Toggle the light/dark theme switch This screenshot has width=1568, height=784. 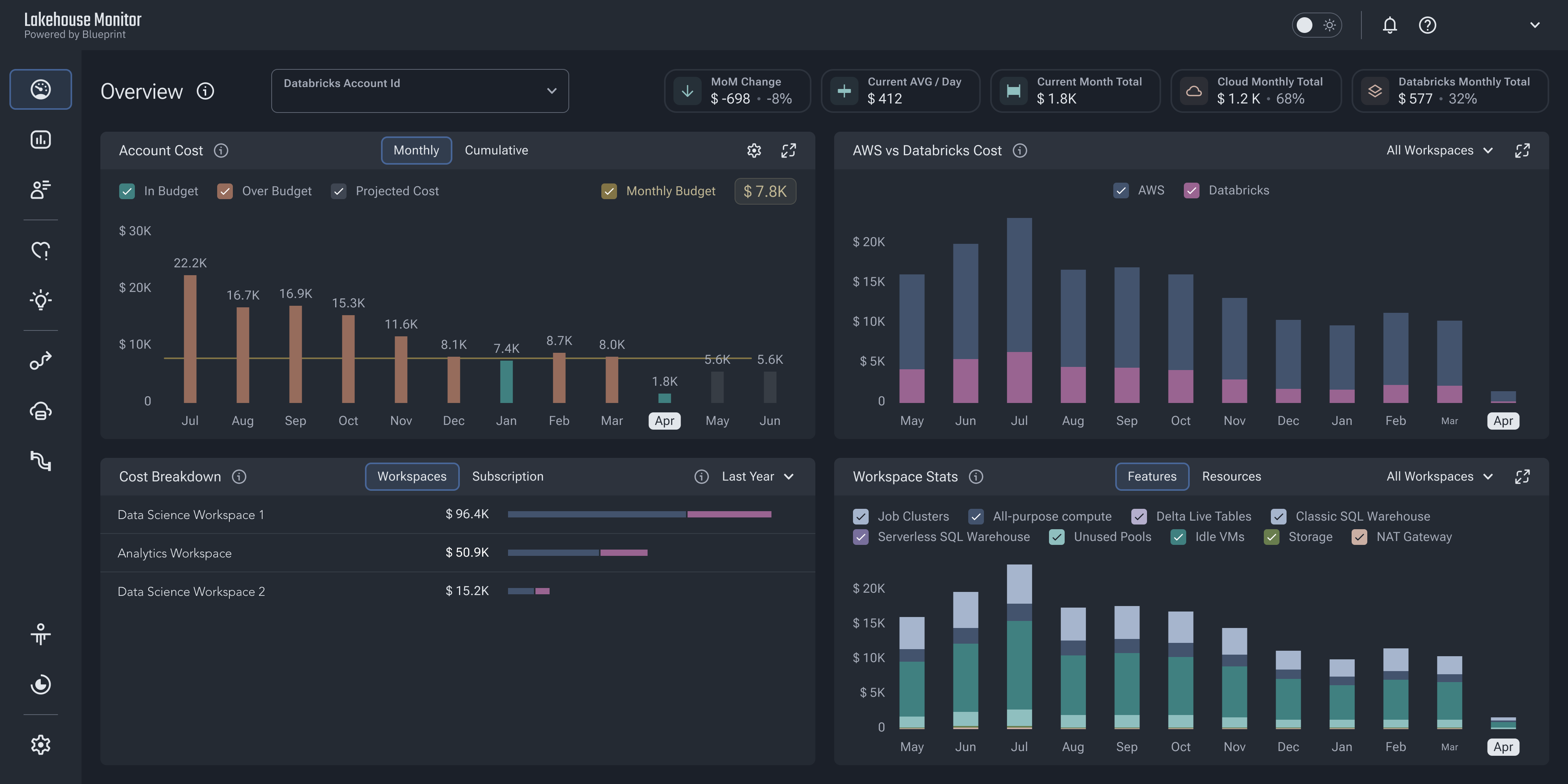1317,25
